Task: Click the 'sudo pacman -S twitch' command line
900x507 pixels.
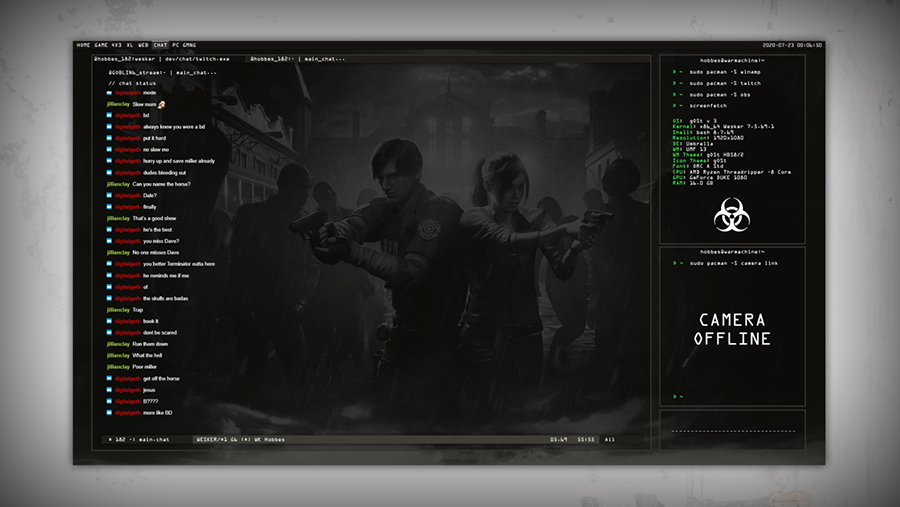Action: pos(725,83)
